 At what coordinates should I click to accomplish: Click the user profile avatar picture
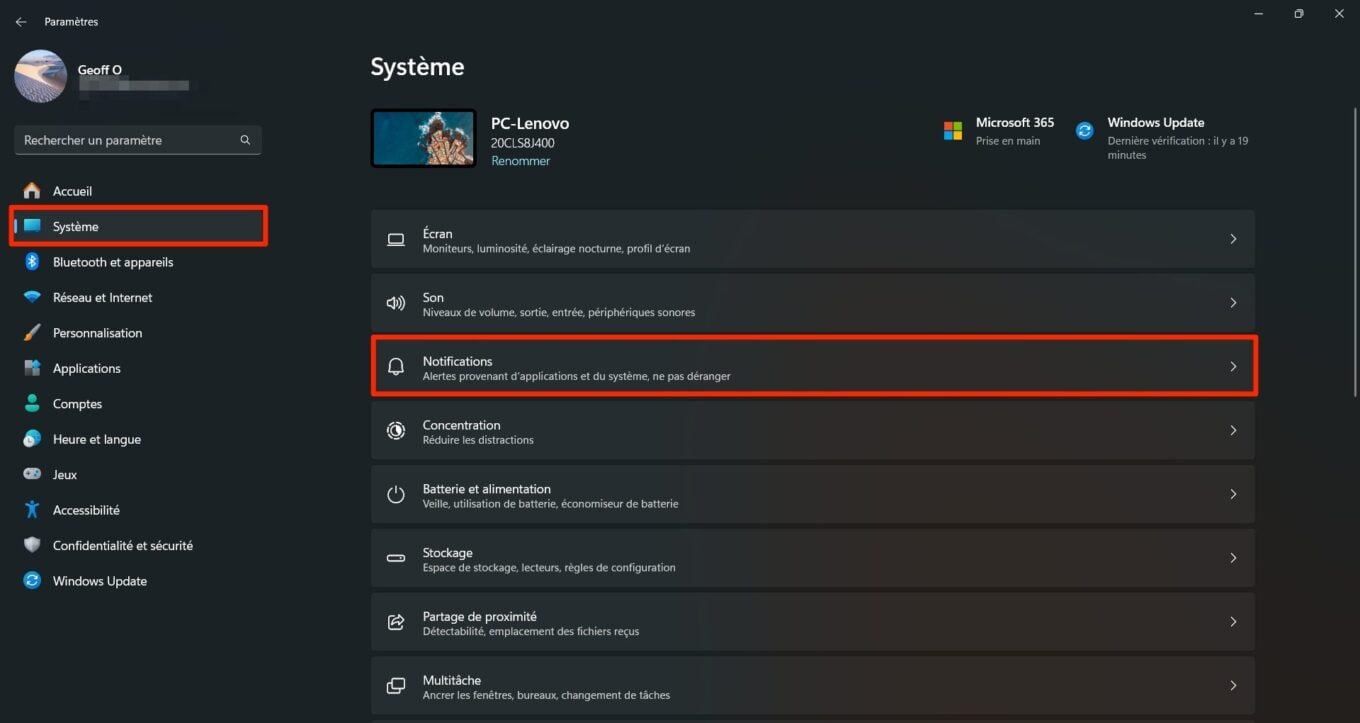coord(41,76)
